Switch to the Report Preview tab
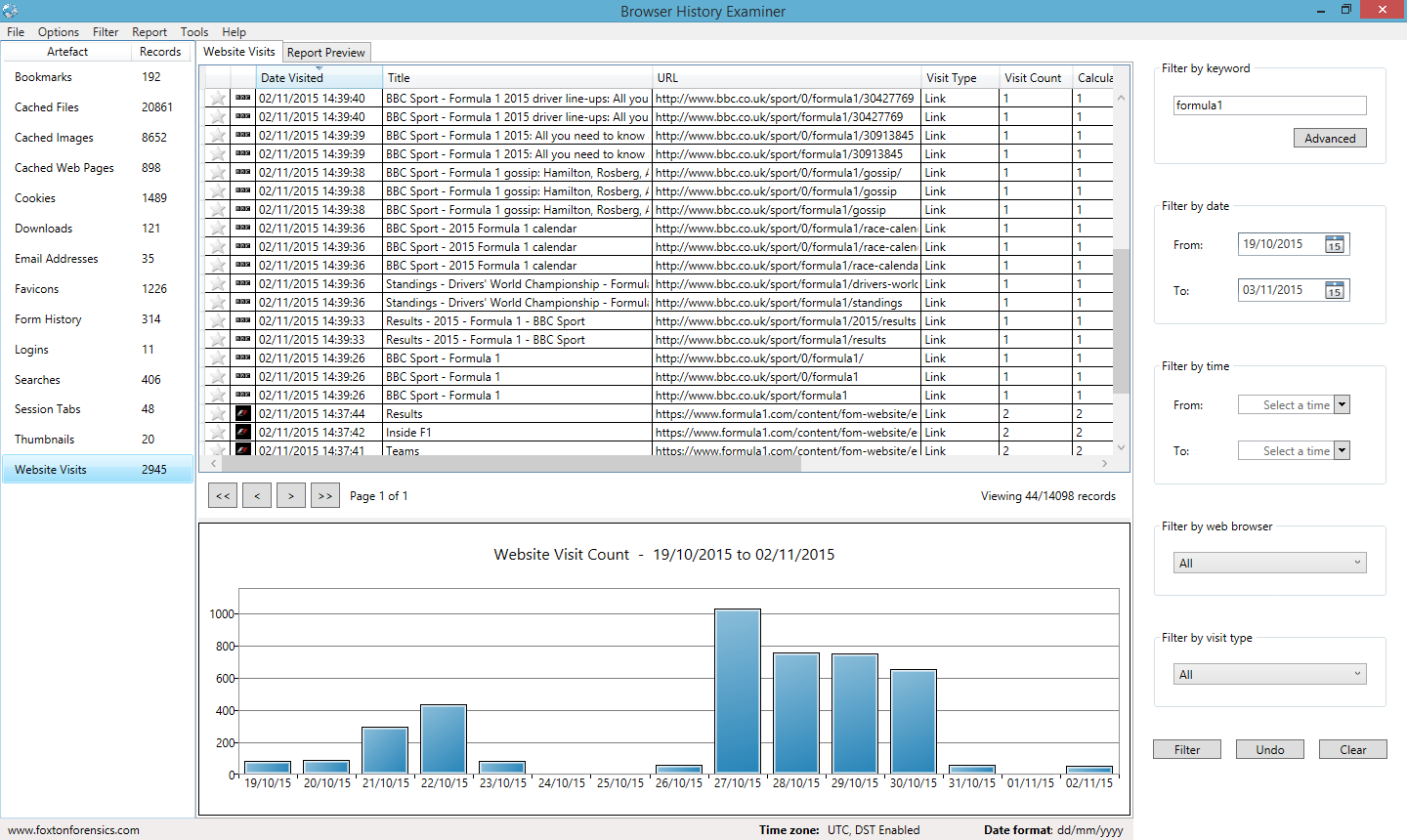Image resolution: width=1407 pixels, height=840 pixels. (x=326, y=53)
